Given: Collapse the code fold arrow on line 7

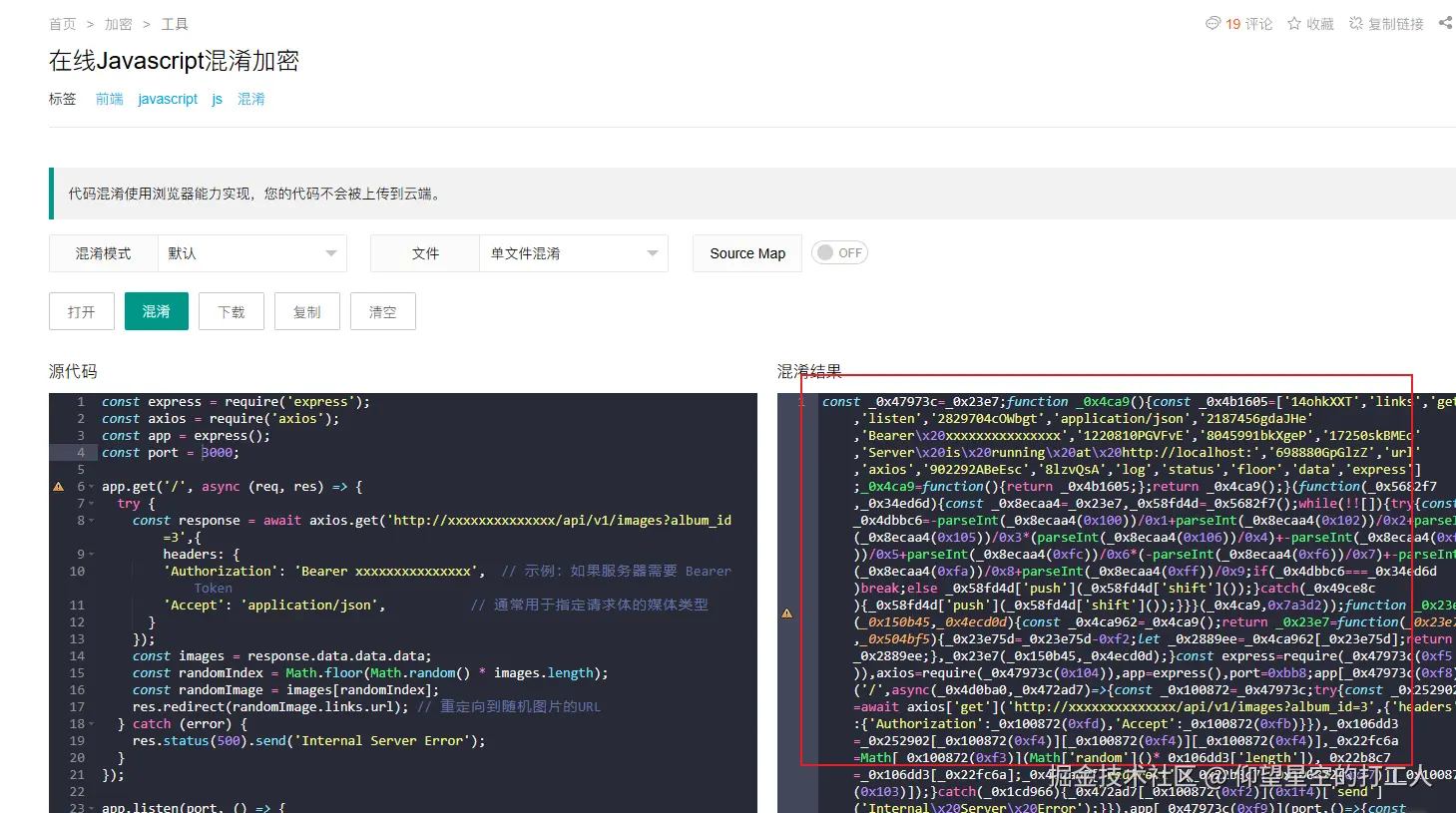Looking at the screenshot, I should pos(92,504).
